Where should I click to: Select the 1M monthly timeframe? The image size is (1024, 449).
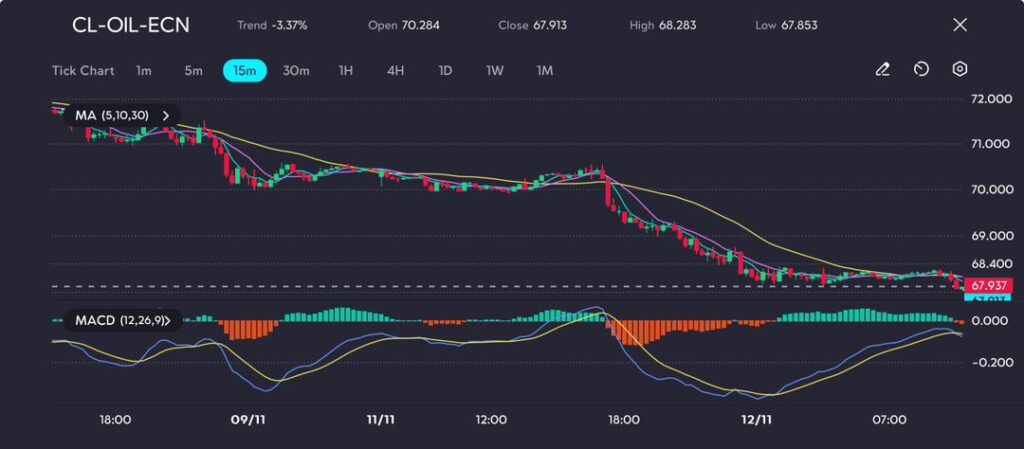click(x=544, y=71)
